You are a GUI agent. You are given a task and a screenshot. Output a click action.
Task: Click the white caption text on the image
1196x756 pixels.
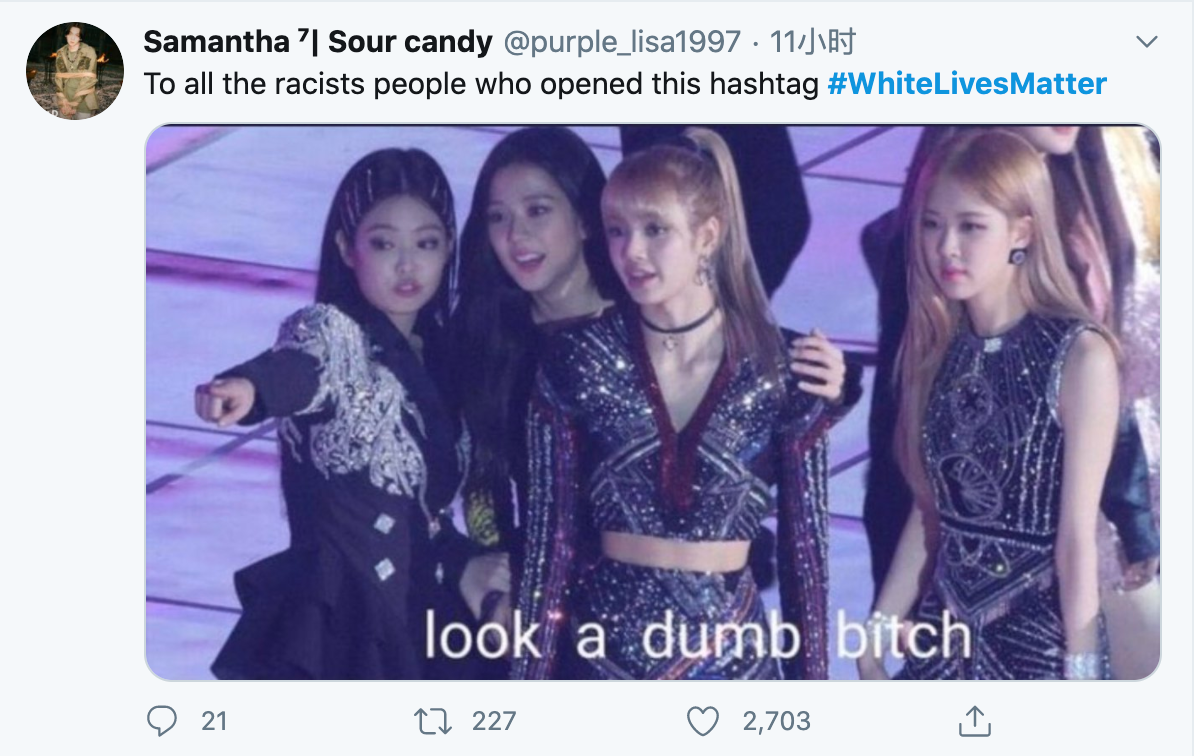tap(697, 636)
